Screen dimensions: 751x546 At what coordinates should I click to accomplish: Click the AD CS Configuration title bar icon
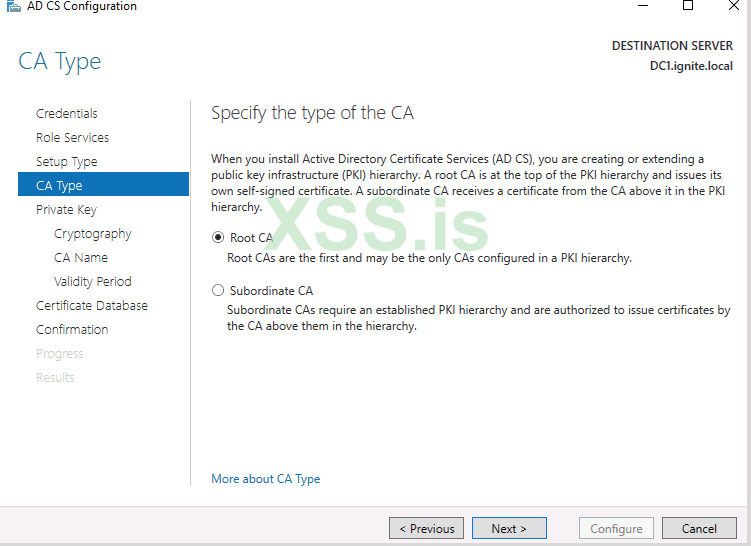13,7
